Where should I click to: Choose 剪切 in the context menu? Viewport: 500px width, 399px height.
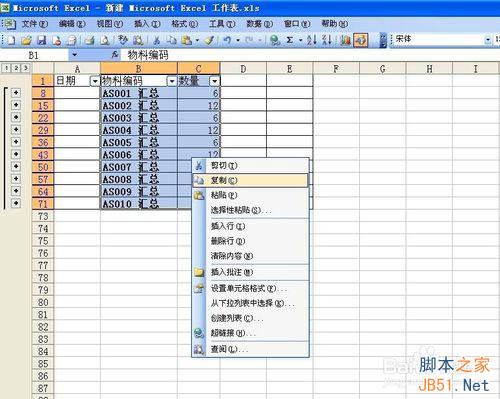[250, 165]
